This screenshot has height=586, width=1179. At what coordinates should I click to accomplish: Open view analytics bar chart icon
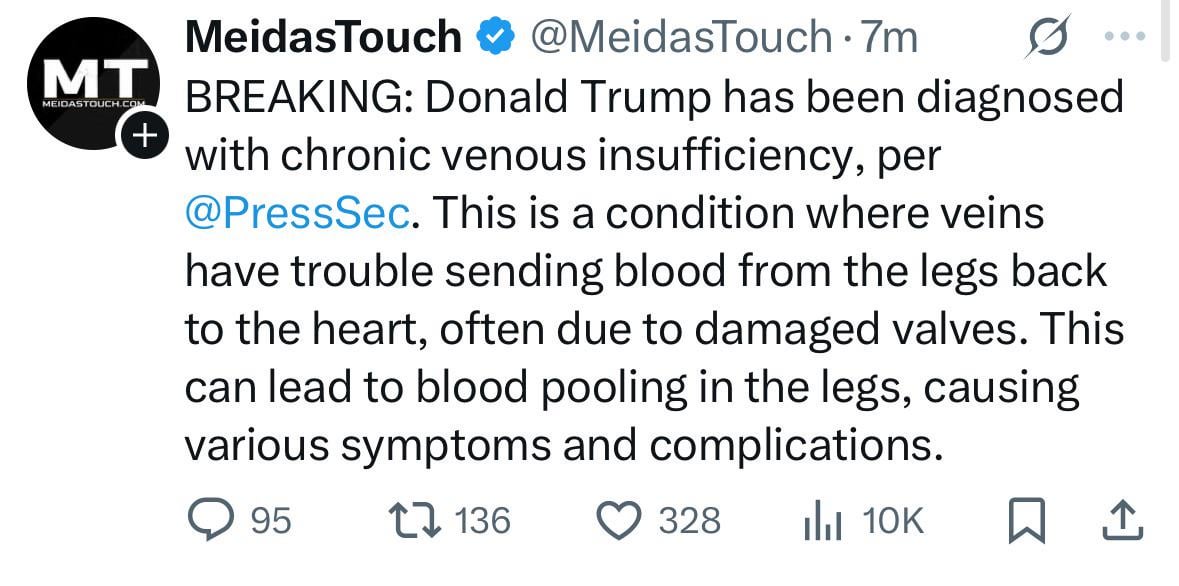(x=823, y=521)
